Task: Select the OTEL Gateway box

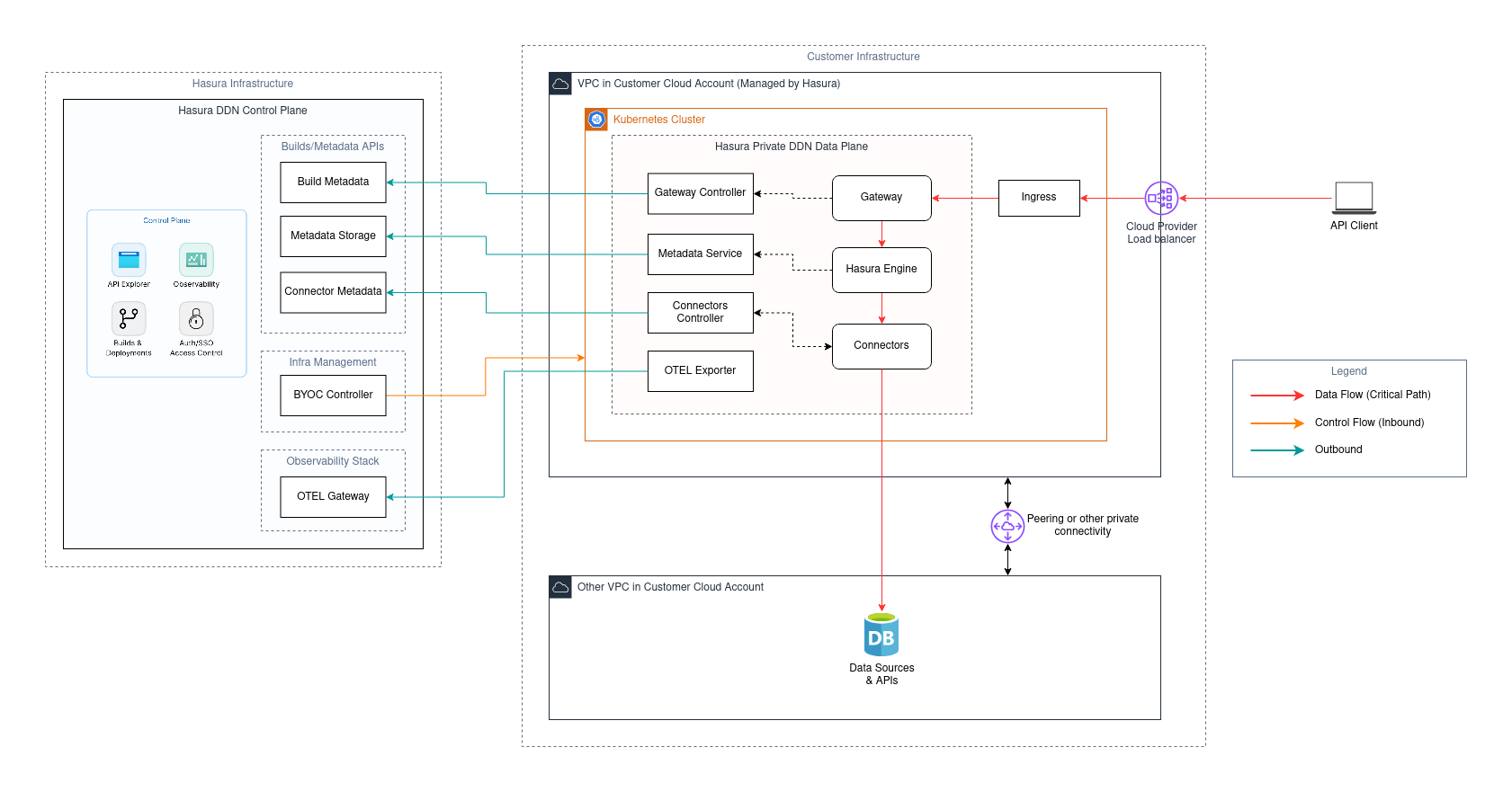Action: pyautogui.click(x=333, y=497)
